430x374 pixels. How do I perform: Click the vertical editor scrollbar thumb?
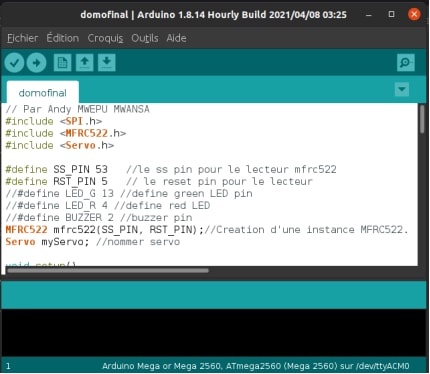422,119
